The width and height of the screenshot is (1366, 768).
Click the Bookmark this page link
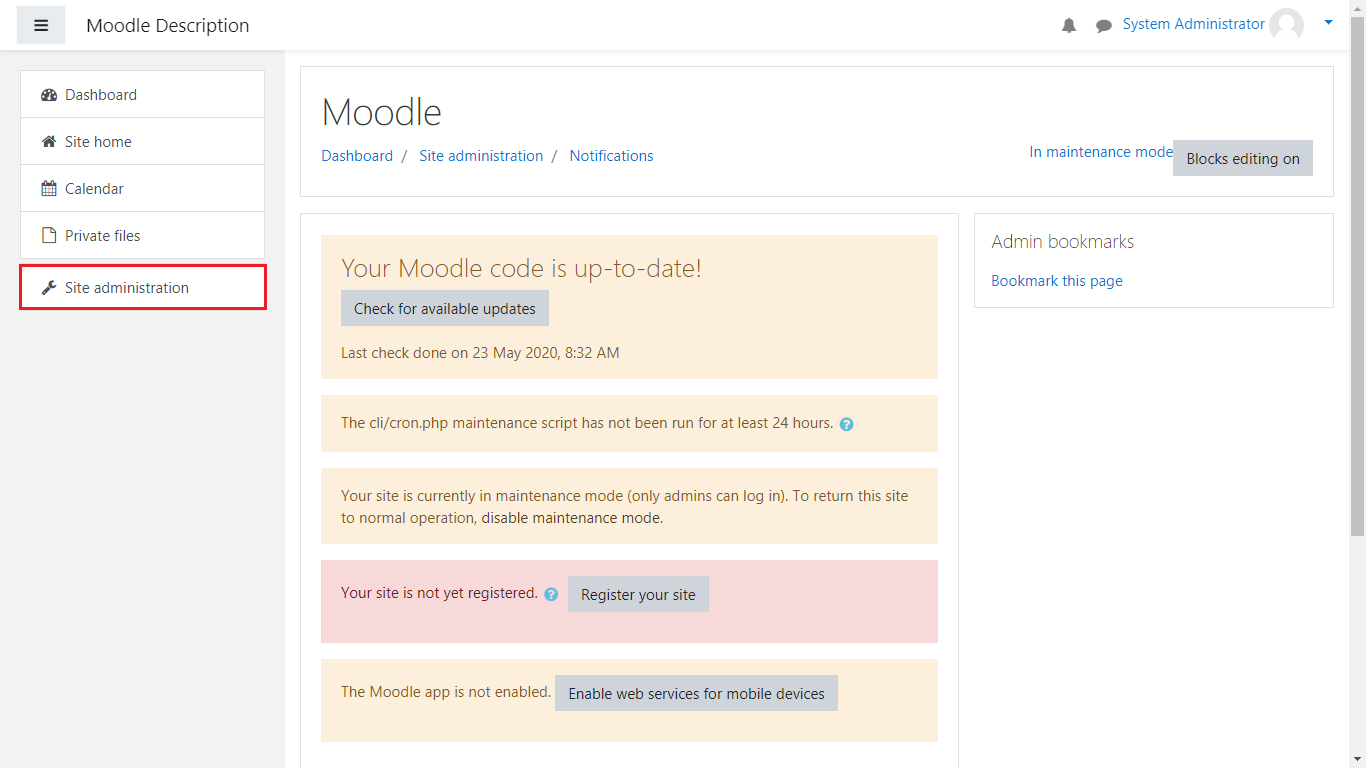(x=1056, y=281)
